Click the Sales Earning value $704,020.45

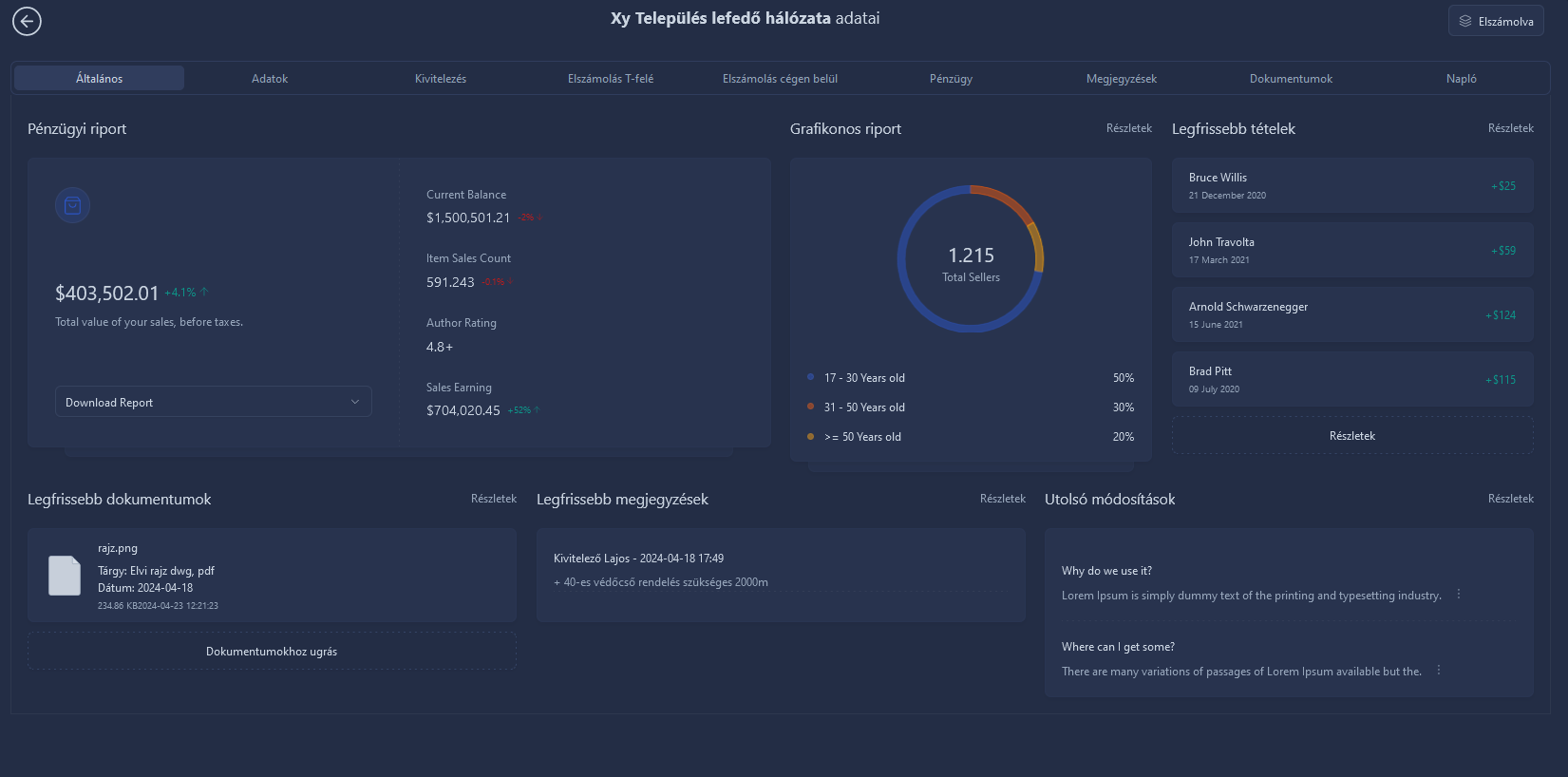[463, 410]
